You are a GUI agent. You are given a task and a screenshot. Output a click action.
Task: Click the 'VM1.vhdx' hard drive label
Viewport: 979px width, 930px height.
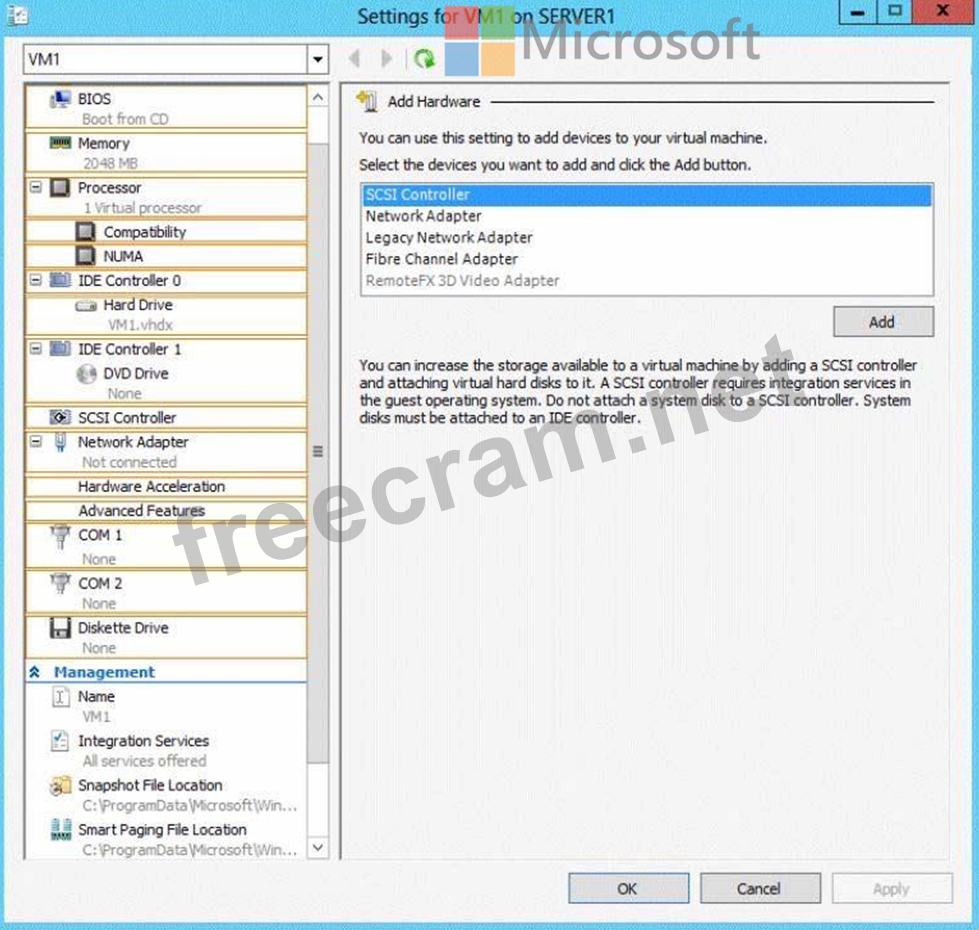(x=140, y=325)
